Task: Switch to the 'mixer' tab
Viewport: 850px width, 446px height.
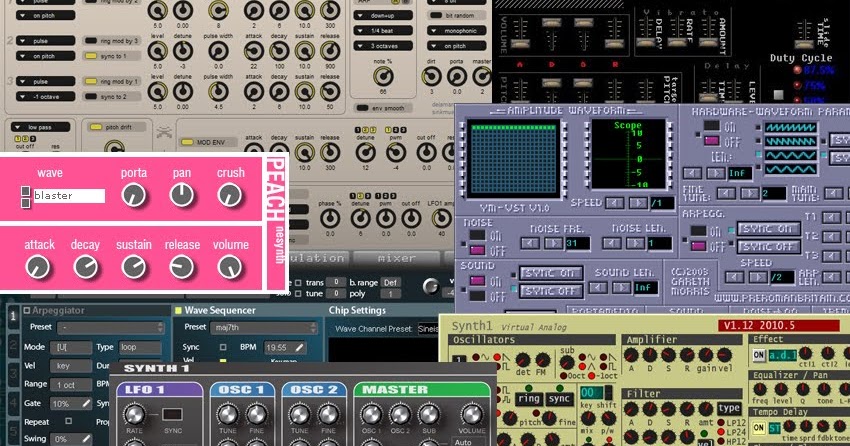Action: click(396, 258)
